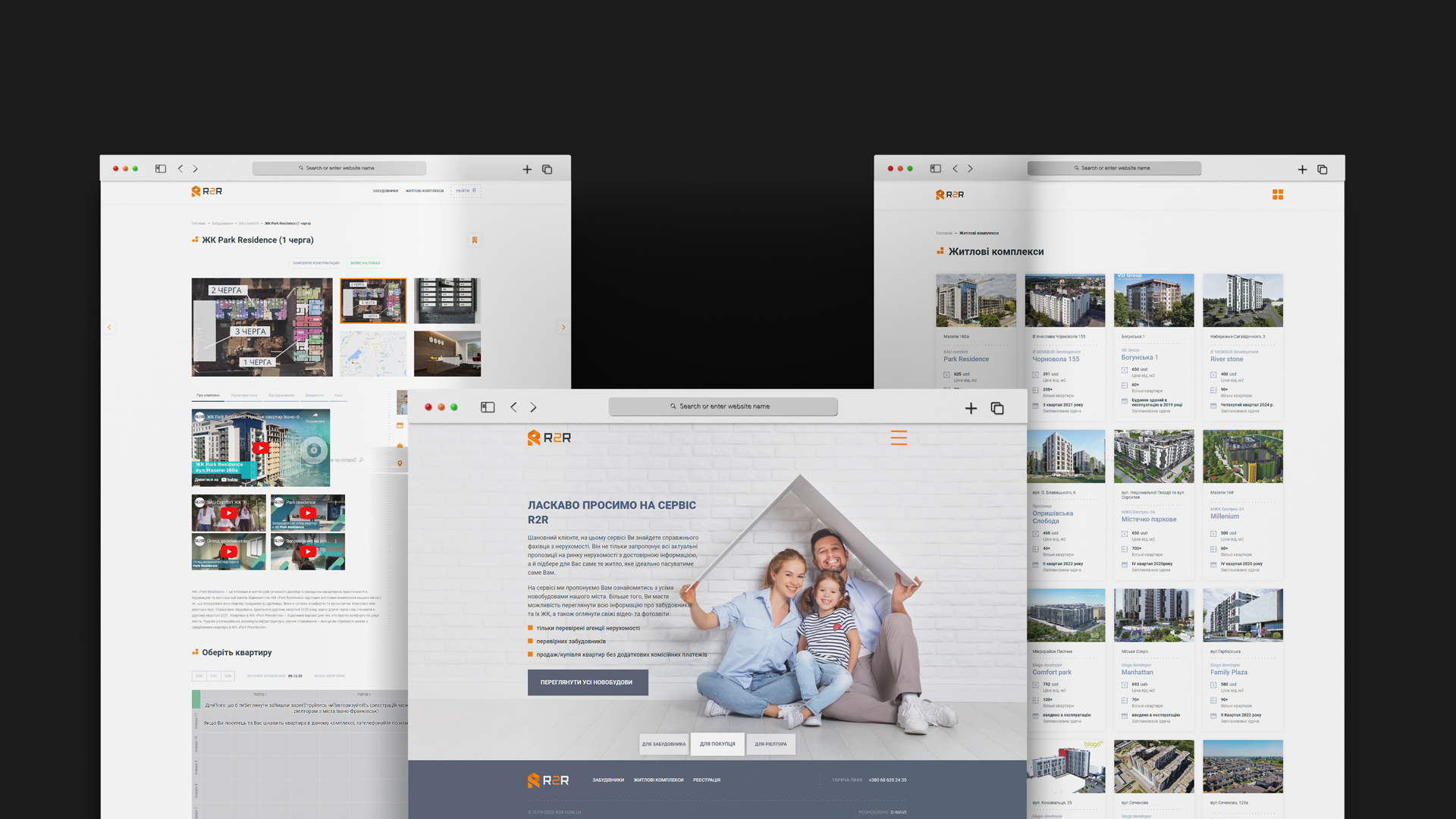Click the address bar in front browser window
This screenshot has width=1456, height=819.
723,406
